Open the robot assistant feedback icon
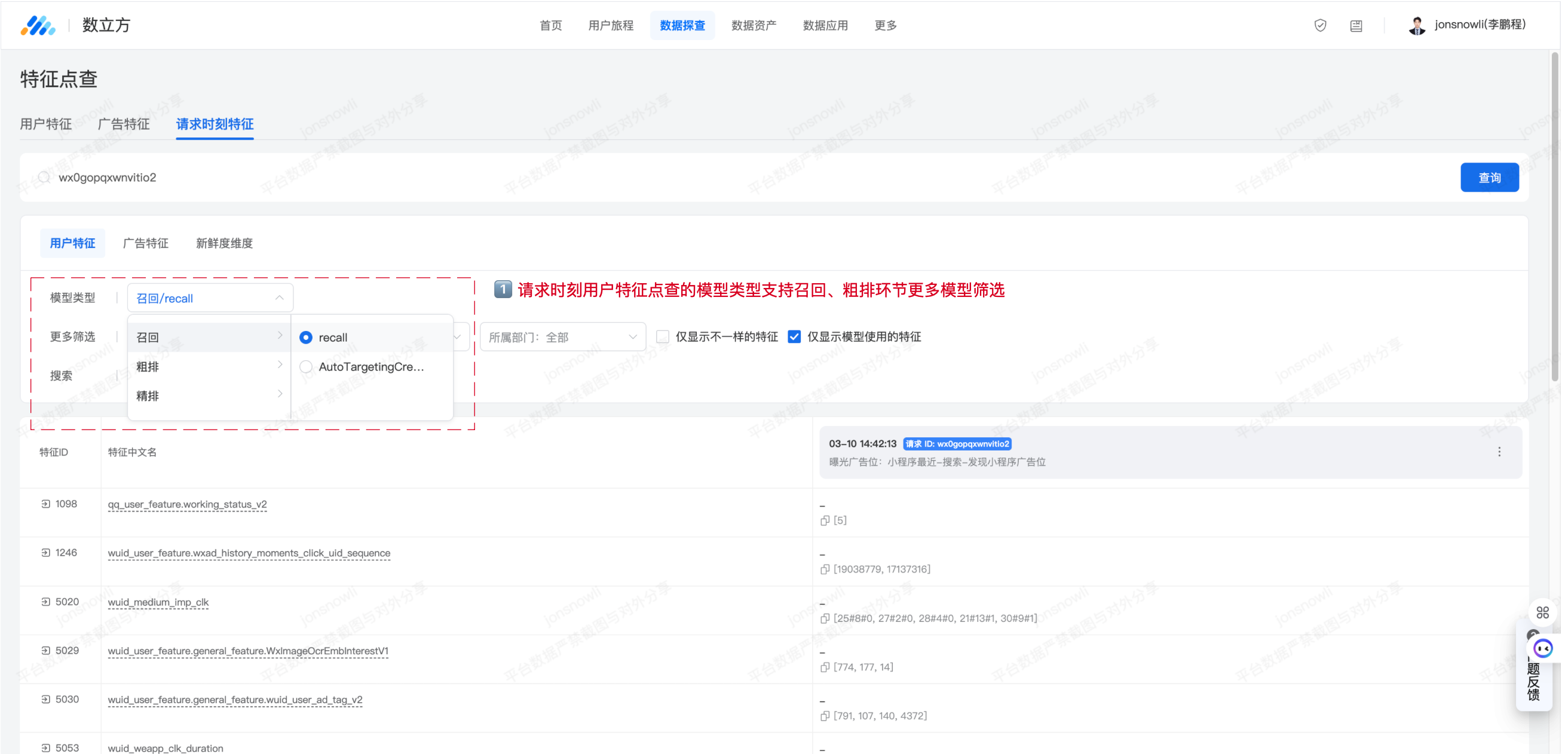Viewport: 1568px width, 754px height. click(1542, 648)
